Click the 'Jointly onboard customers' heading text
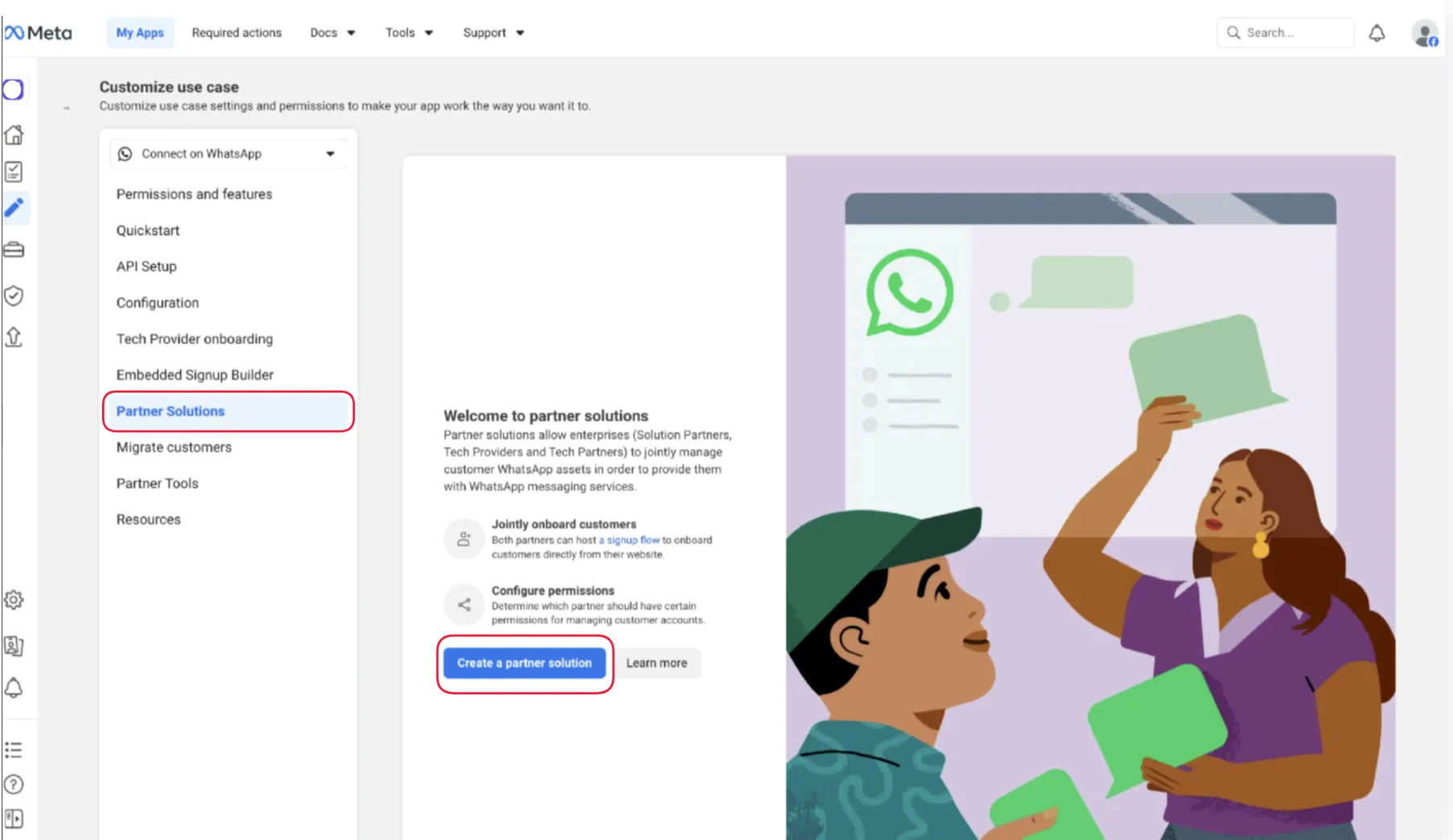Viewport: 1453px width, 840px height. pos(564,524)
